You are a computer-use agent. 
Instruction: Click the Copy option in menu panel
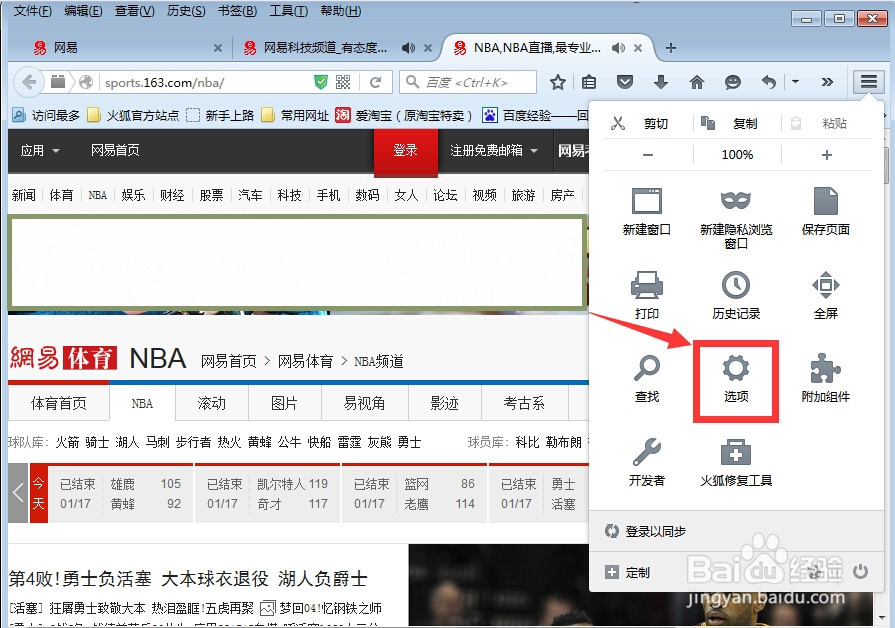tap(729, 123)
